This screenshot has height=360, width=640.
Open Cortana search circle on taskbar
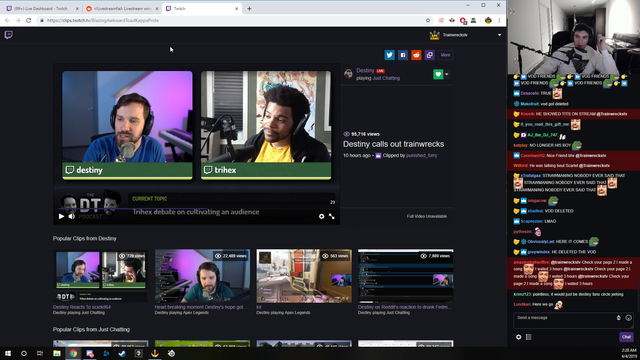(x=24, y=353)
